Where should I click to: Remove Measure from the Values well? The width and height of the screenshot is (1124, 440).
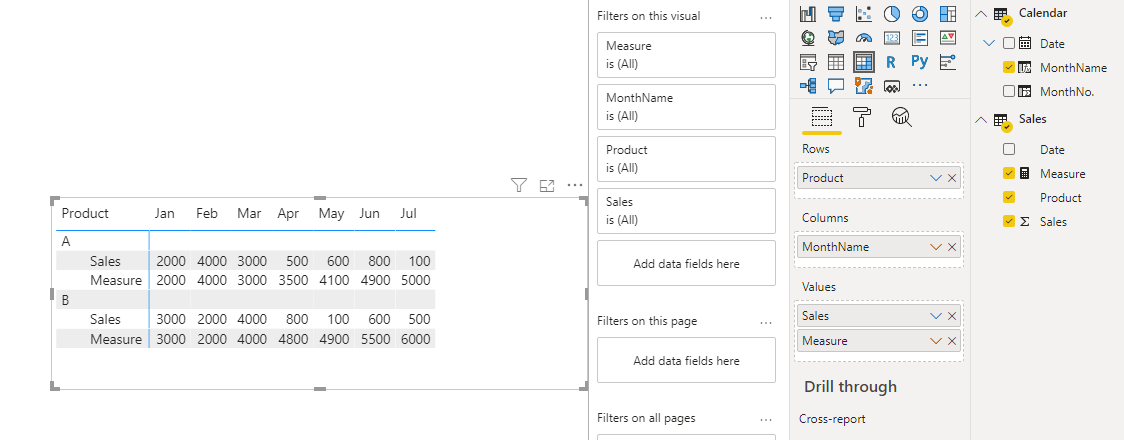pyautogui.click(x=952, y=340)
